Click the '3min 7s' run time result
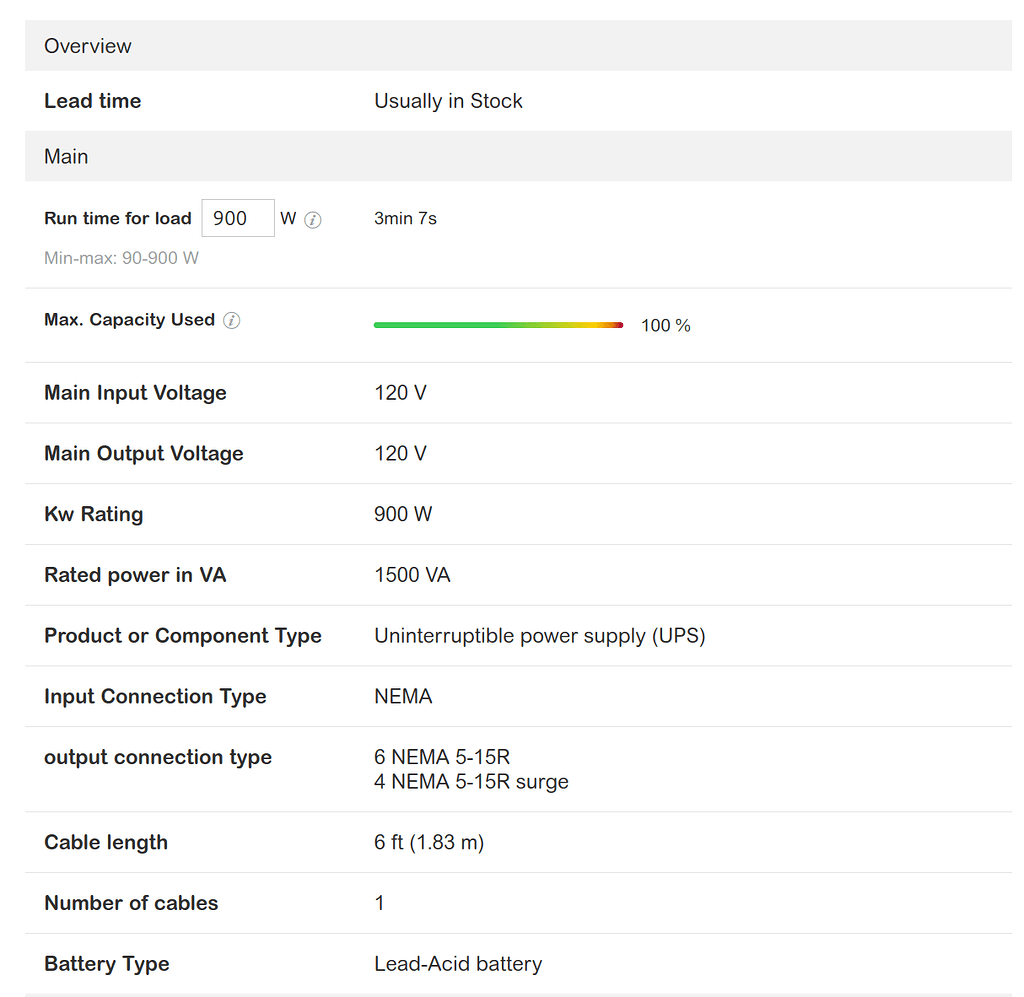This screenshot has width=1024, height=997. pyautogui.click(x=405, y=218)
